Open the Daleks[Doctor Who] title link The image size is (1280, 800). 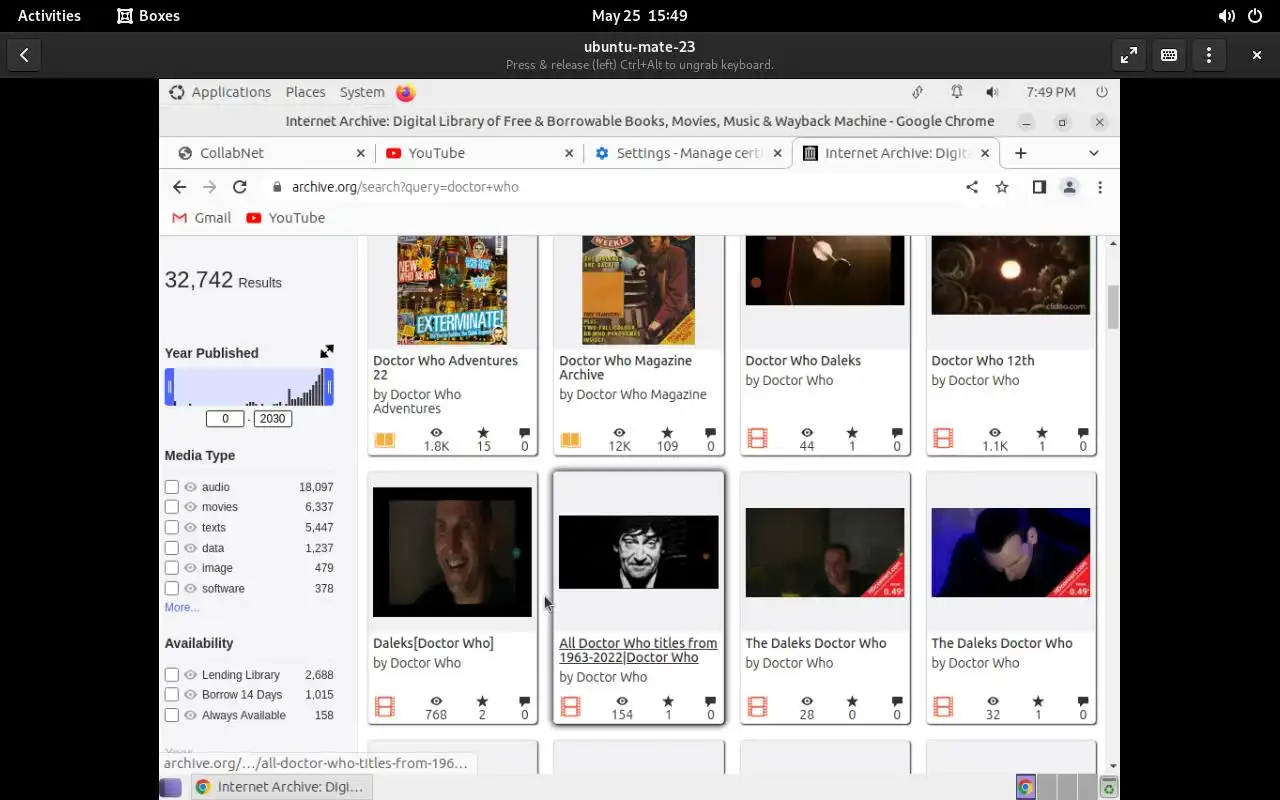click(433, 643)
